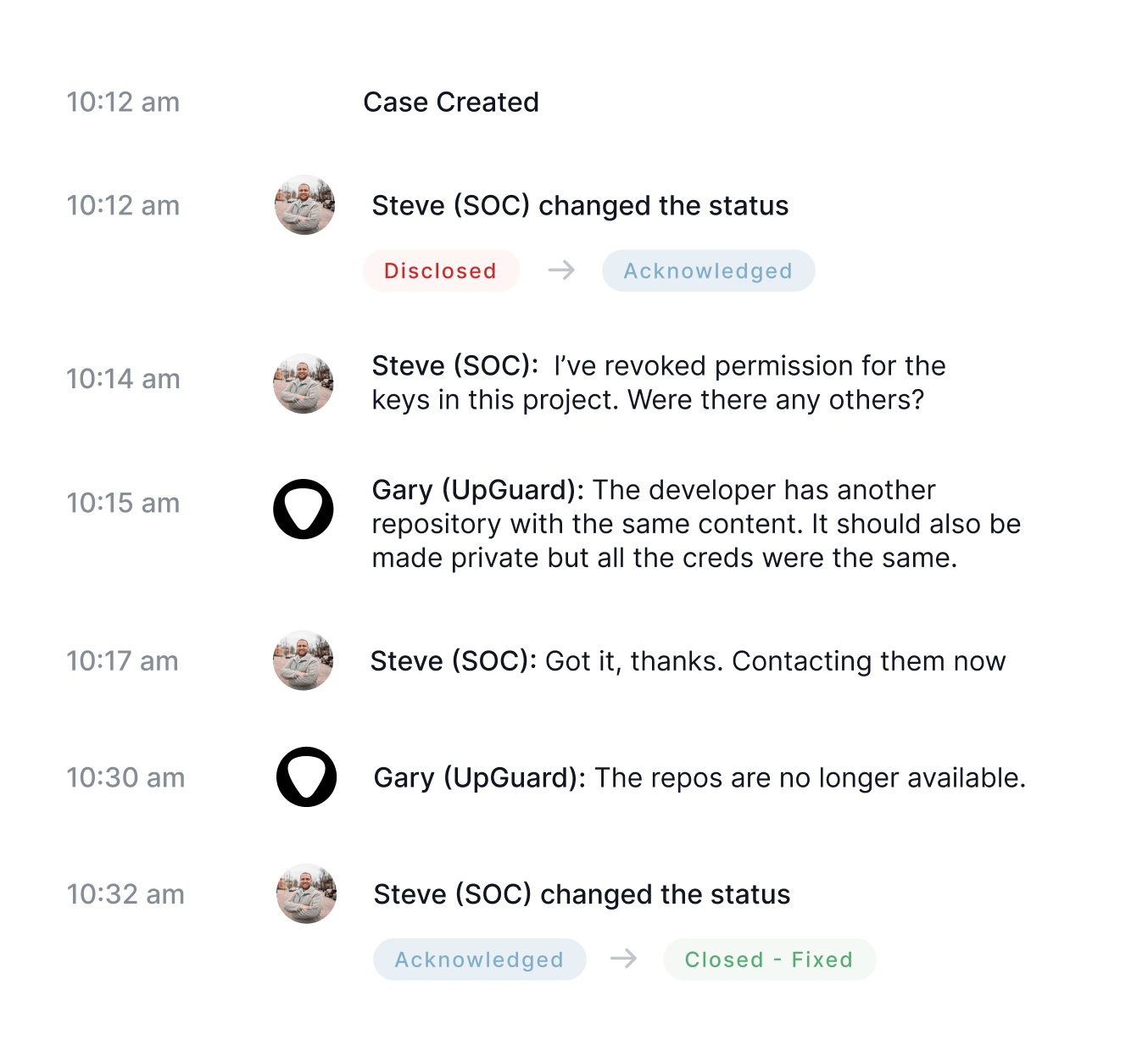Click the 10:15 am timestamp
Screen dimensions: 1148x1063
click(x=123, y=503)
